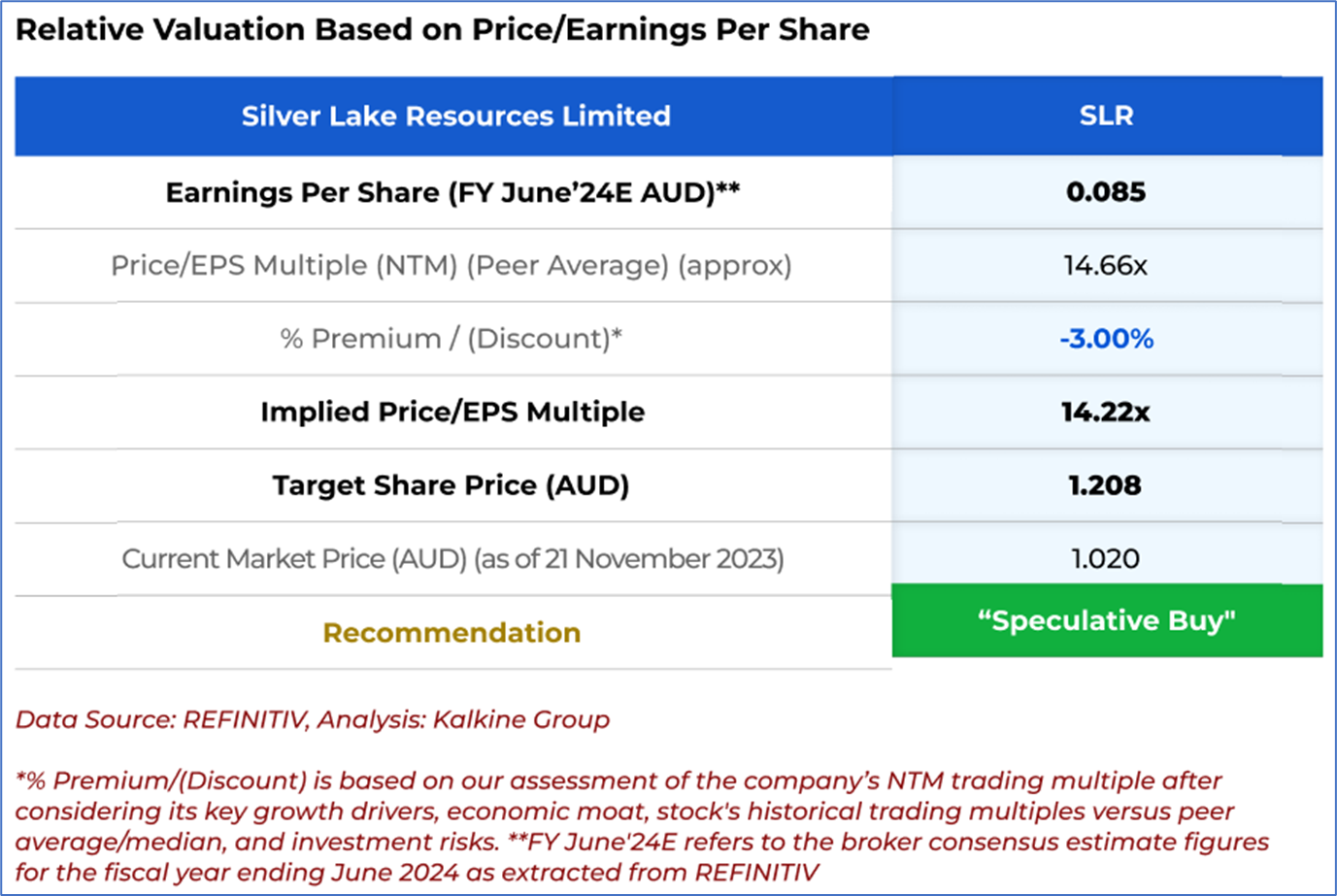Select the % Premium / (Discount) label
1337x896 pixels.
click(x=451, y=339)
